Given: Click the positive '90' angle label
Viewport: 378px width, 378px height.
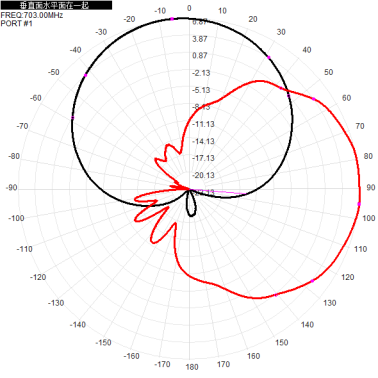Looking at the screenshot, I should [x=371, y=187].
